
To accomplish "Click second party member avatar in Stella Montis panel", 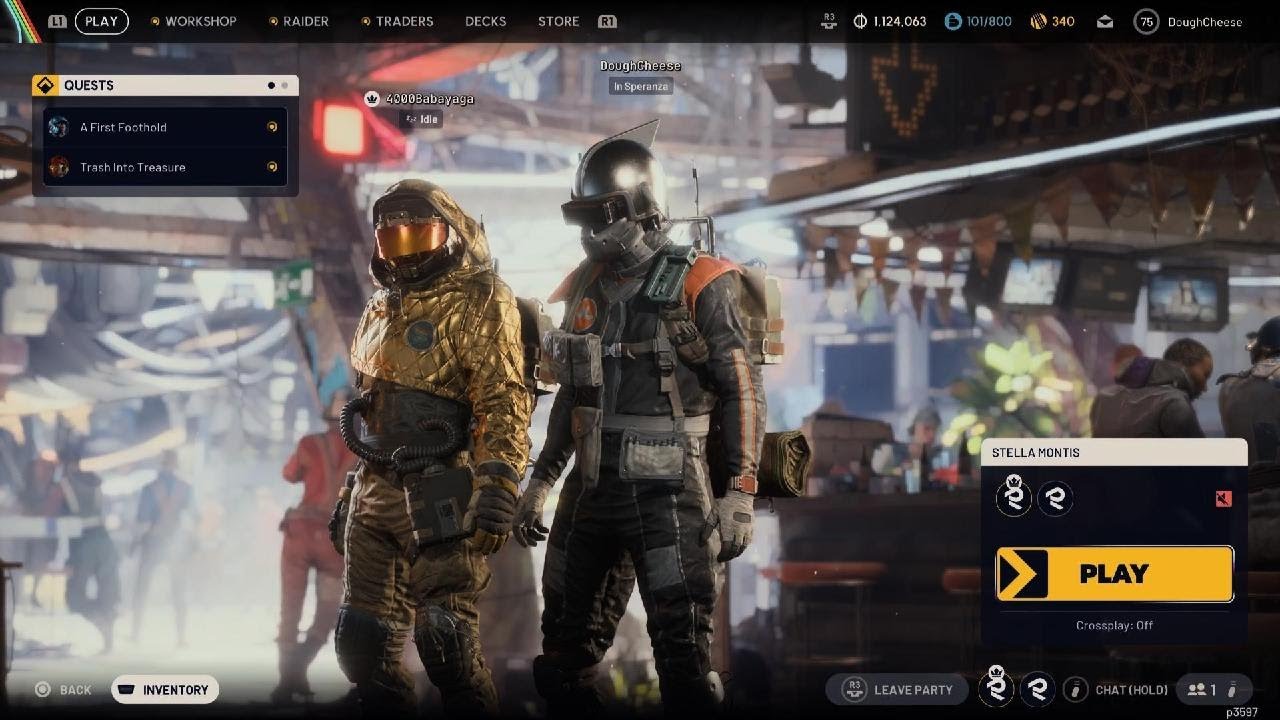I will coord(1055,498).
